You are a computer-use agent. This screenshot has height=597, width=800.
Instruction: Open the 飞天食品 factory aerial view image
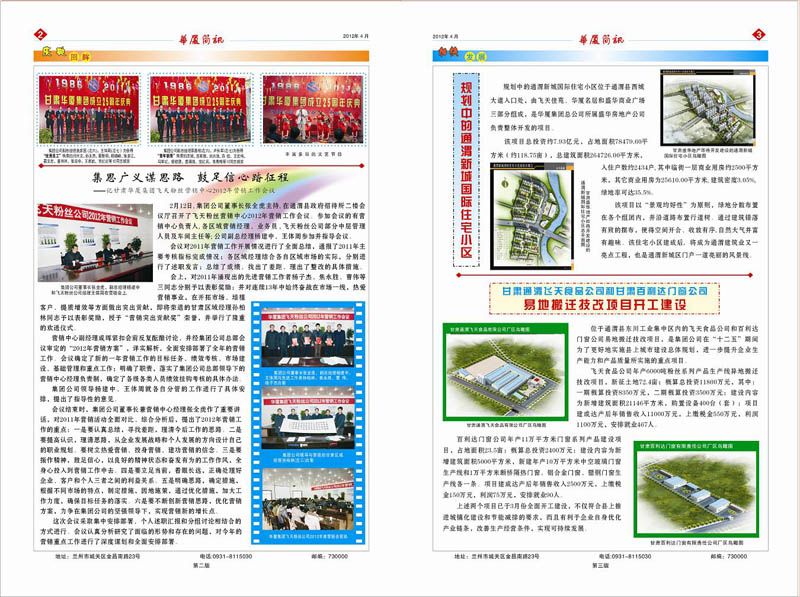tap(505, 372)
